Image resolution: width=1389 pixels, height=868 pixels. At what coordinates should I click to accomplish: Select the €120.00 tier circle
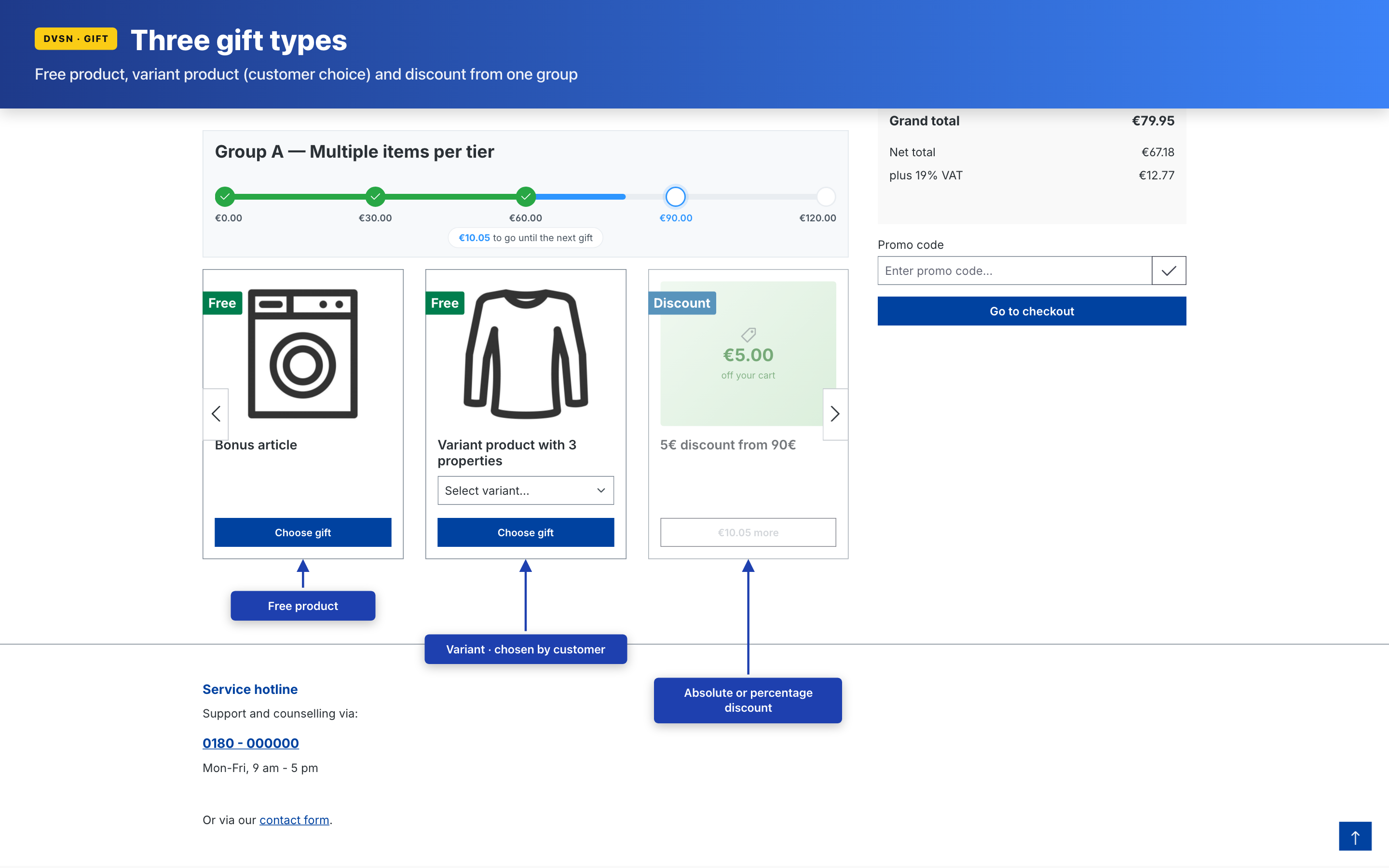[825, 196]
